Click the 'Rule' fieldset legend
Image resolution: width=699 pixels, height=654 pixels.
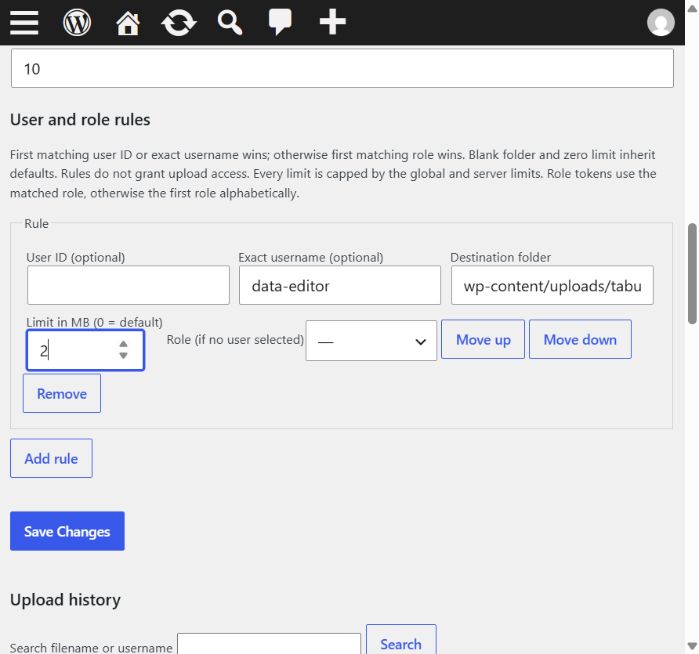(37, 223)
